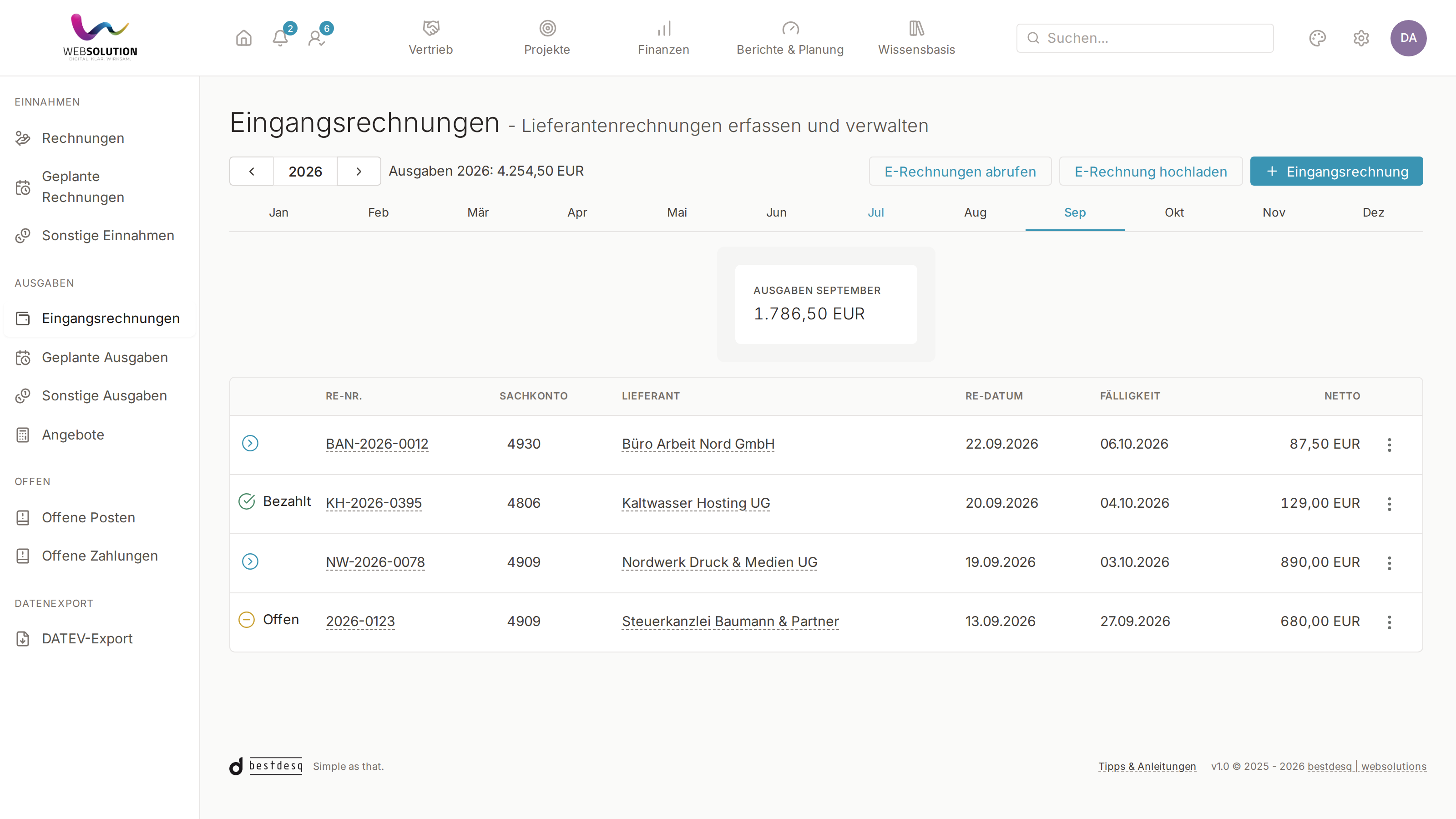This screenshot has width=1456, height=819.
Task: Select the Sep month tab
Action: 1074,212
